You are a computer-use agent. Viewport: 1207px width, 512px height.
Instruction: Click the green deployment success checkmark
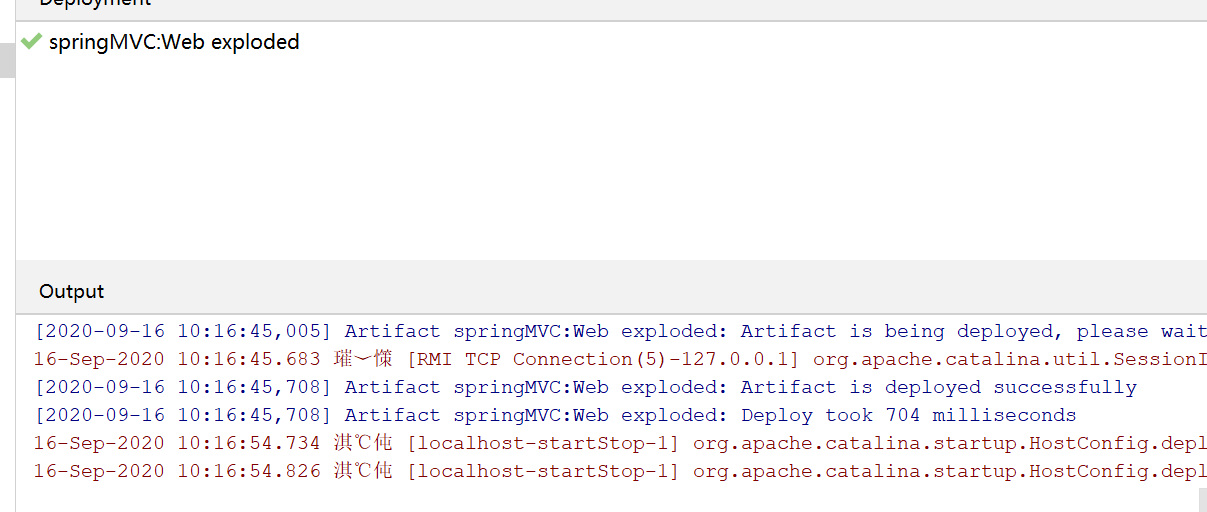click(x=31, y=42)
